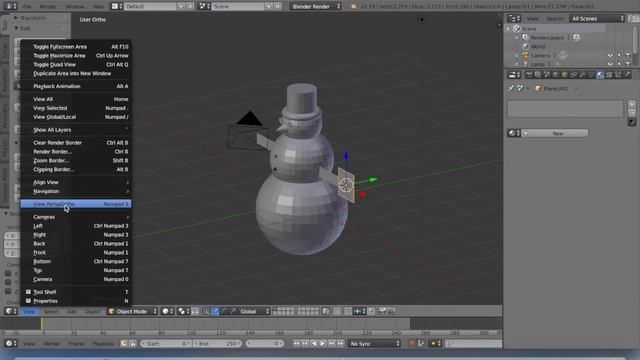The image size is (640, 360).
Task: Open the Constraints properties tab icon
Action: pyautogui.click(x=574, y=75)
